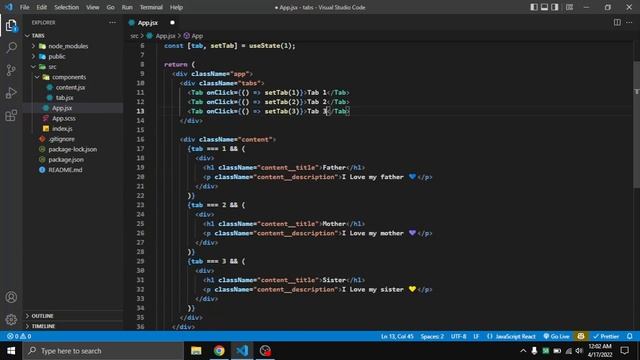Select the App.jsx editor tab
The width and height of the screenshot is (640, 360).
pos(147,23)
